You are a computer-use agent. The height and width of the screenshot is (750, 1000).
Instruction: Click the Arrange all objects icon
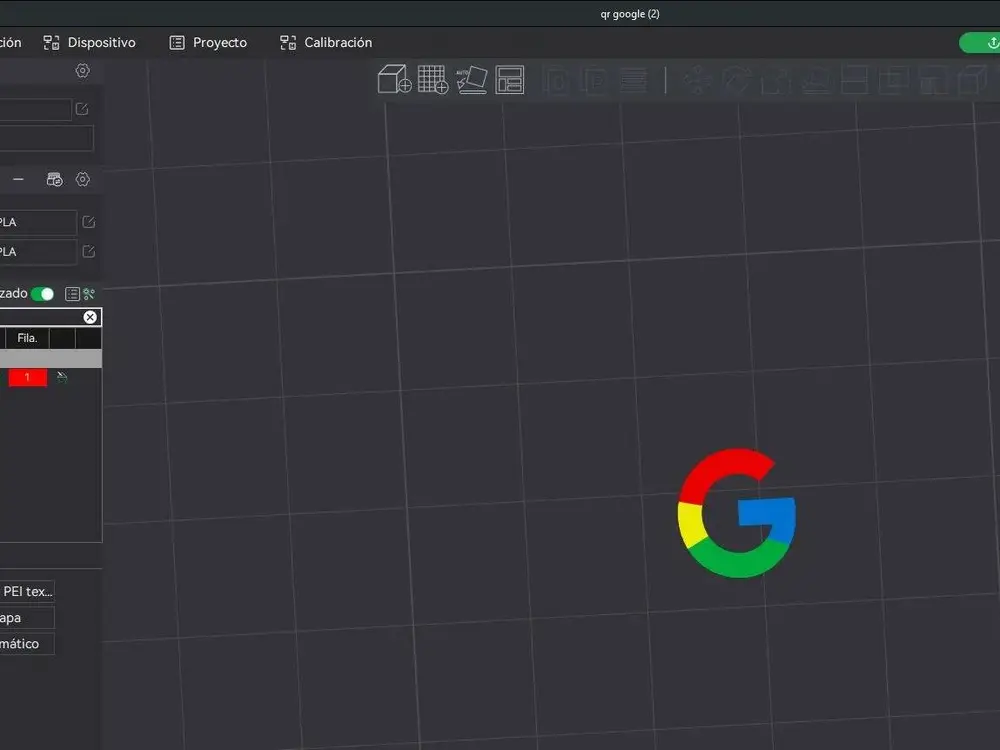(510, 80)
